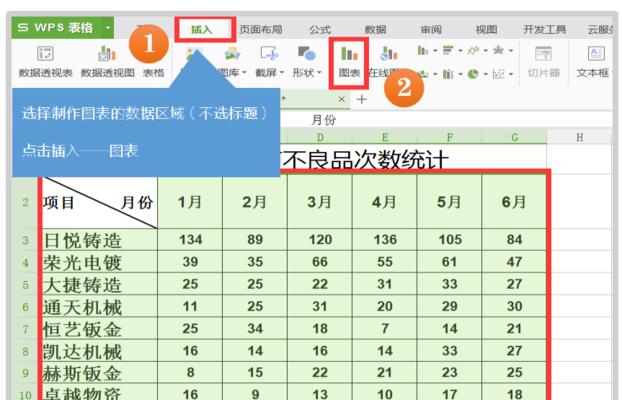
Task: Open the 数据 ribbon tab
Action: pyautogui.click(x=375, y=29)
